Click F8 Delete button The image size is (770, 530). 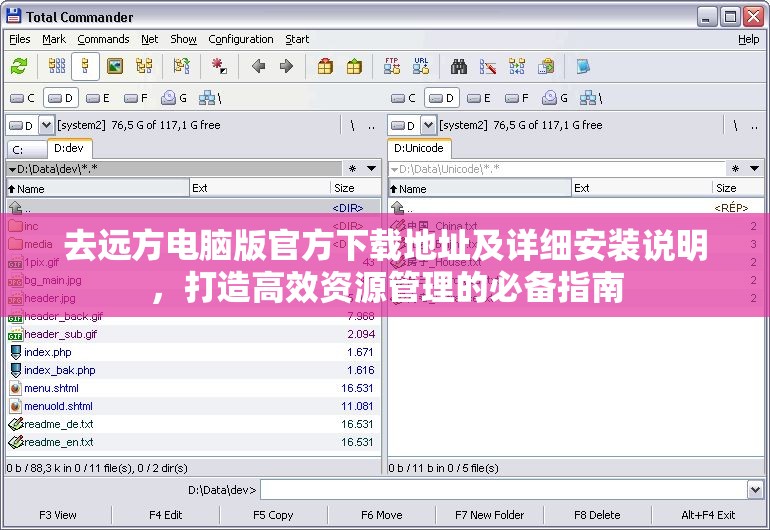tap(597, 515)
